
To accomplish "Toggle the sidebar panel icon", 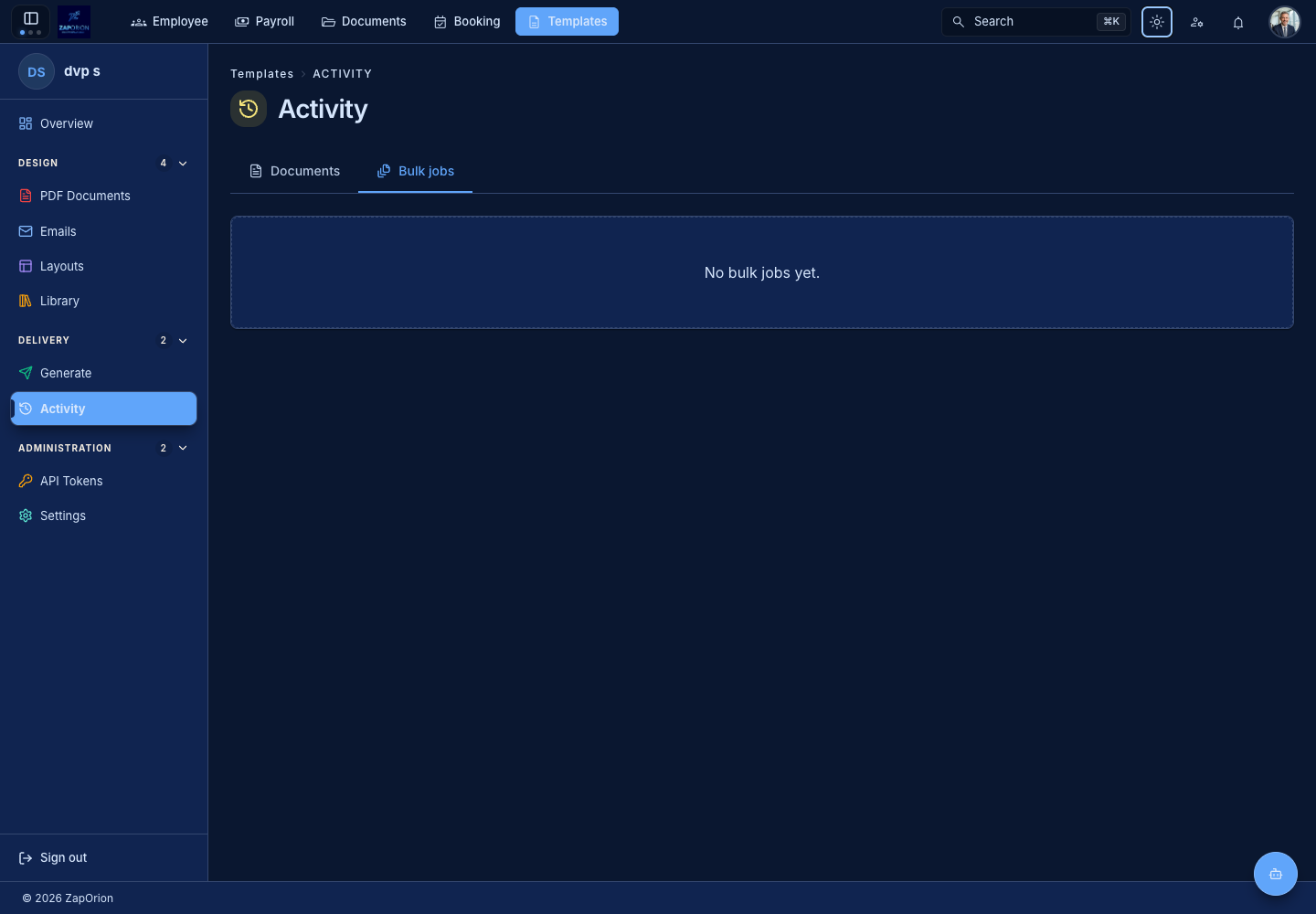I will tap(30, 18).
